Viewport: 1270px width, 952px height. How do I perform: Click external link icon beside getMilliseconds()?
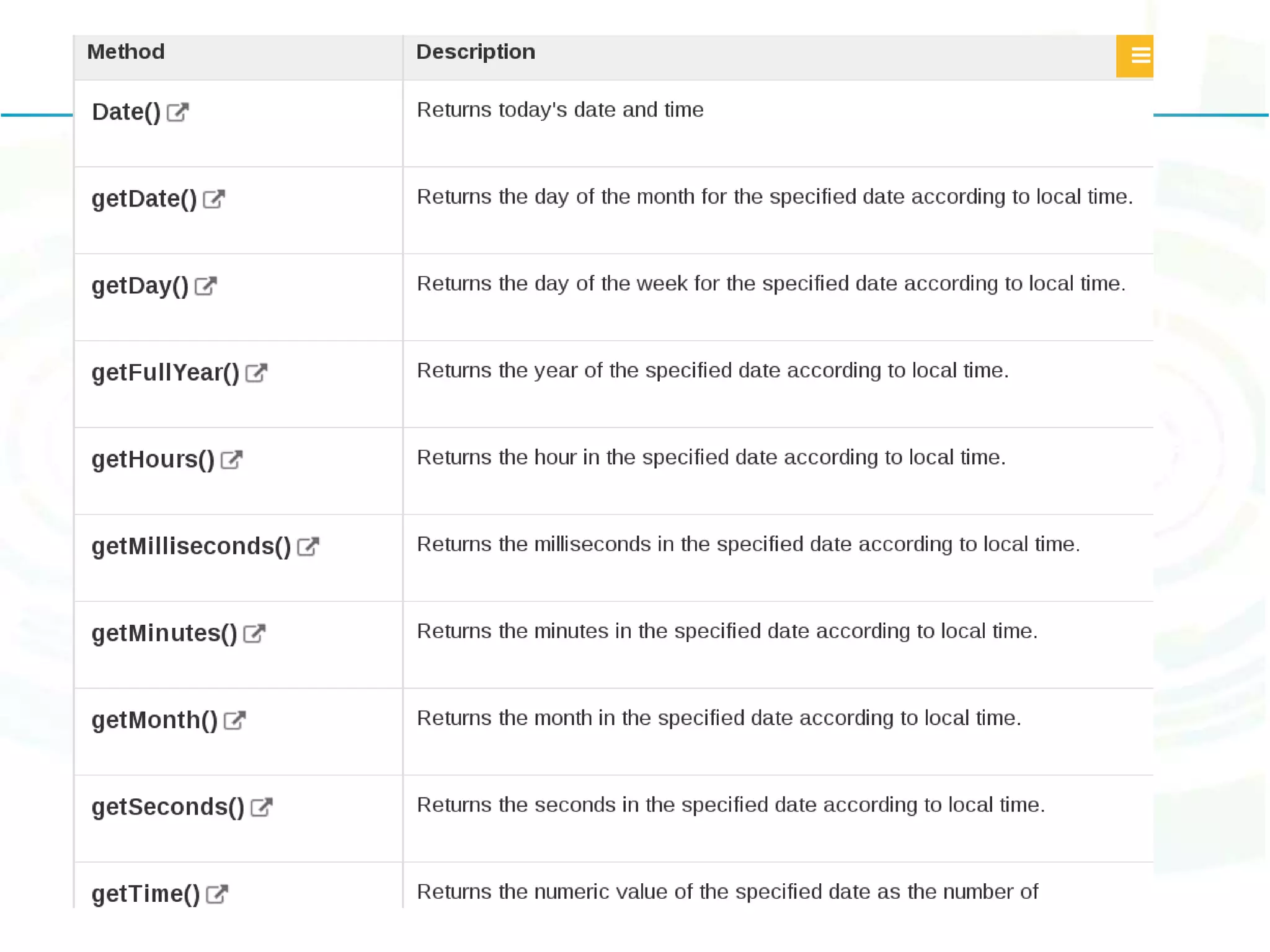(x=308, y=546)
